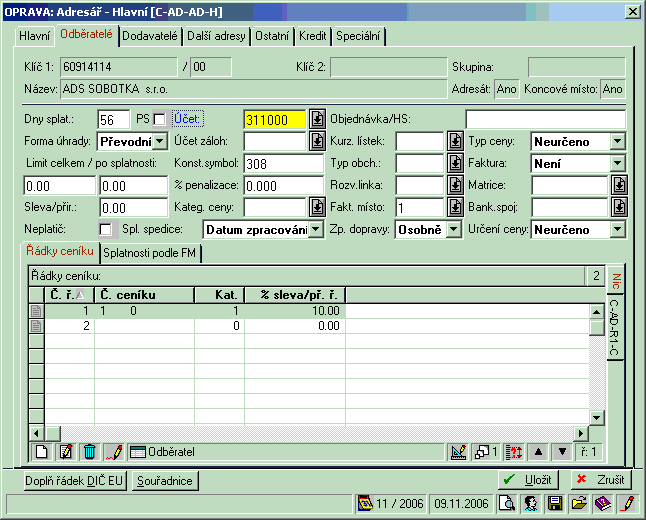Move row up with black triangle
Viewport: 646px width, 520px height.
point(538,452)
